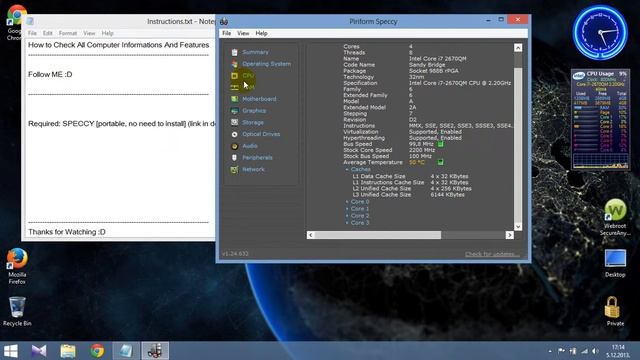Image resolution: width=640 pixels, height=360 pixels.
Task: Open the Private padlock desktop icon
Action: (615, 311)
